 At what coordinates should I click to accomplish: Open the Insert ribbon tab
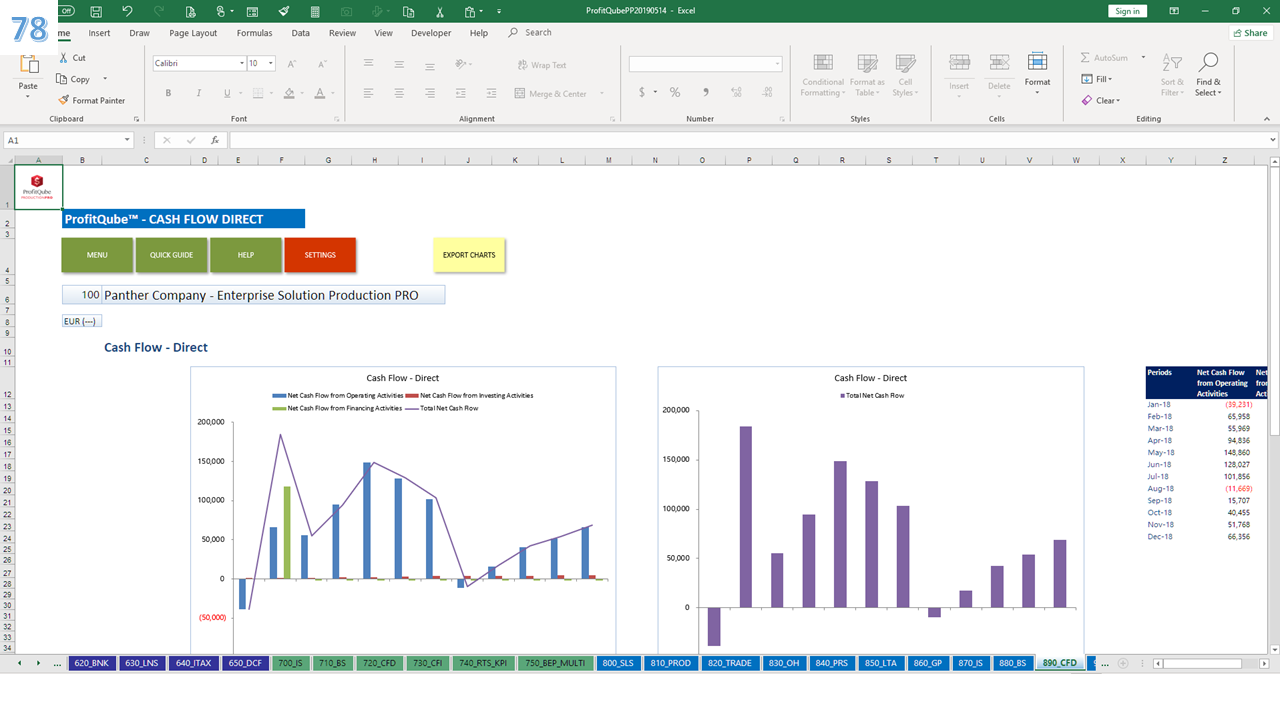pos(99,33)
